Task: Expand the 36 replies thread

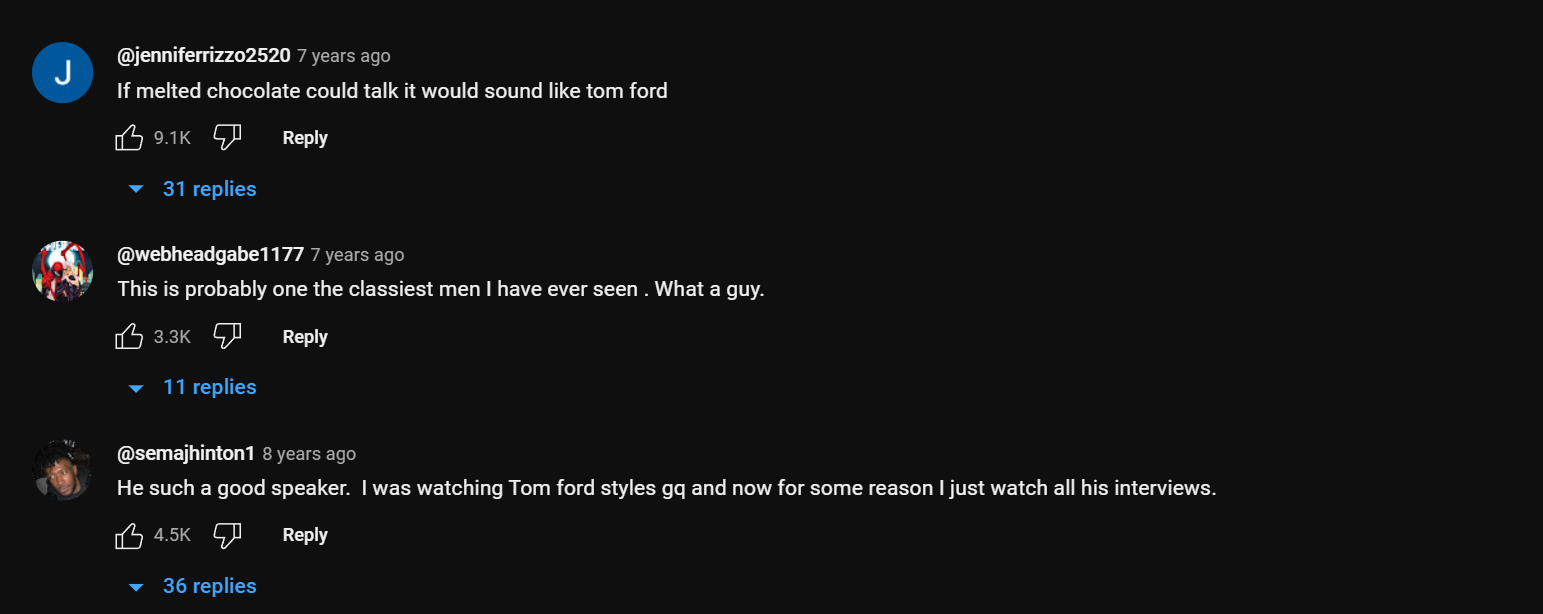Action: [193, 586]
